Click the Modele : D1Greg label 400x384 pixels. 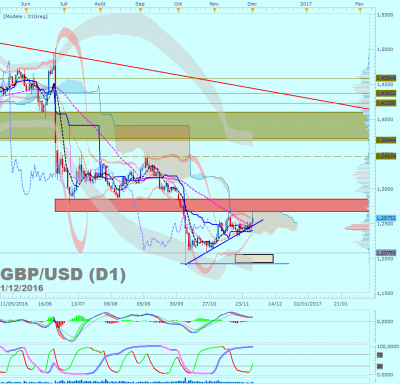pos(26,16)
